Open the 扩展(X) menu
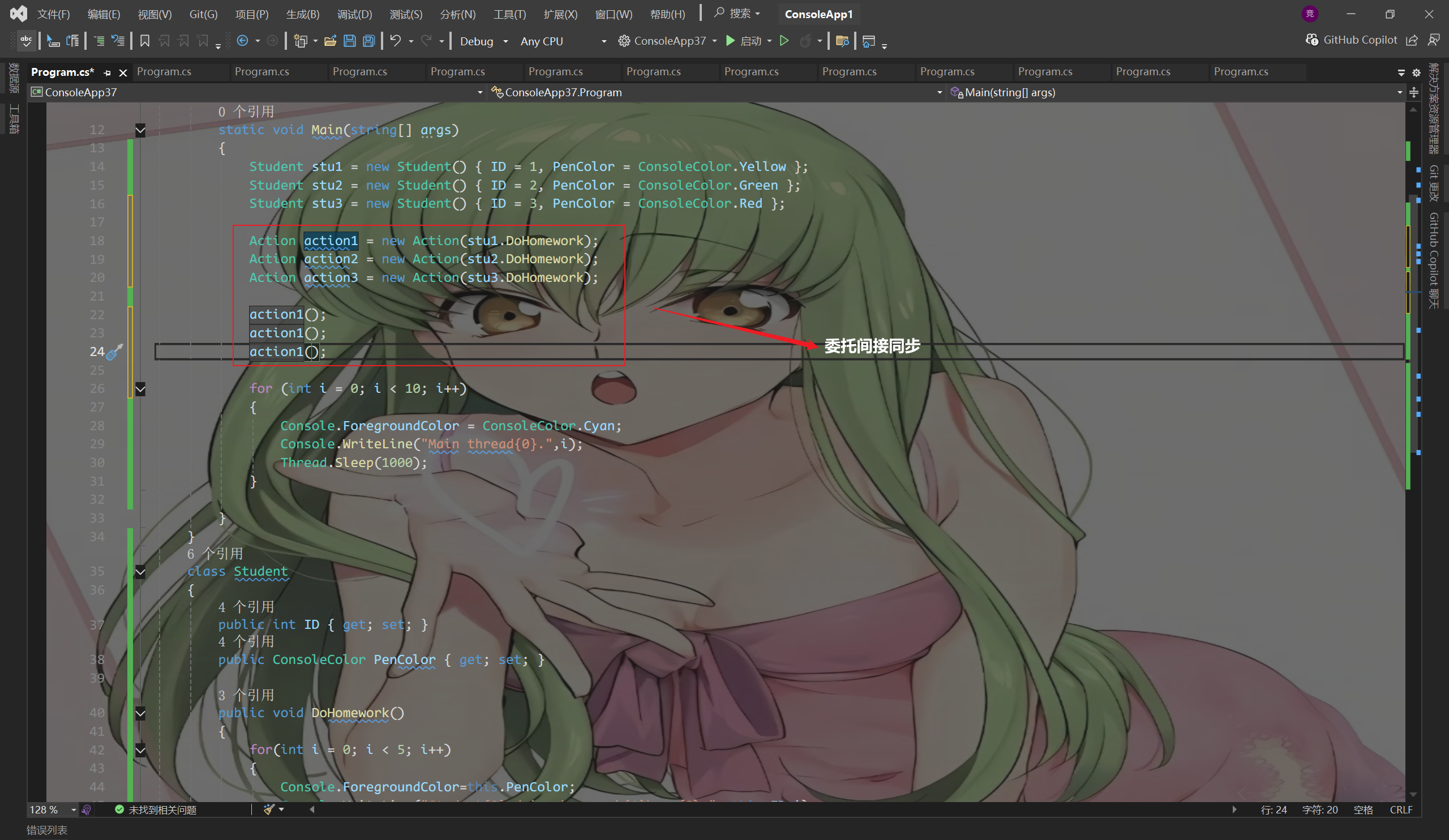1449x840 pixels. [x=560, y=14]
